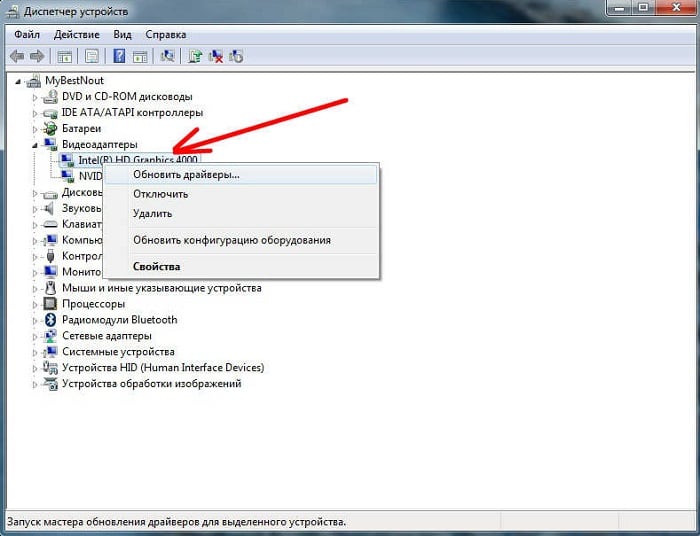The image size is (700, 536).
Task: Click the Batteries (Батареи) category icon
Action: 51,129
